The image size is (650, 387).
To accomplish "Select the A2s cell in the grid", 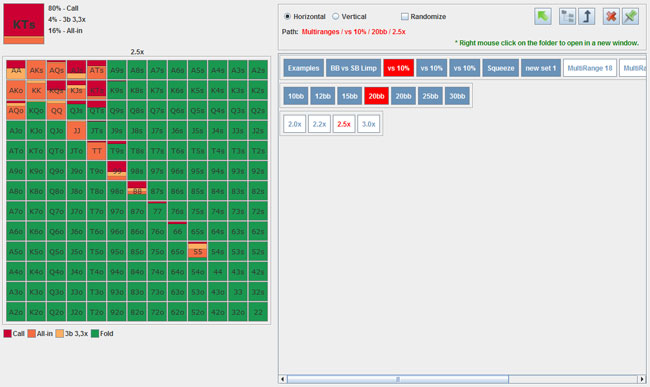I will pyautogui.click(x=258, y=70).
